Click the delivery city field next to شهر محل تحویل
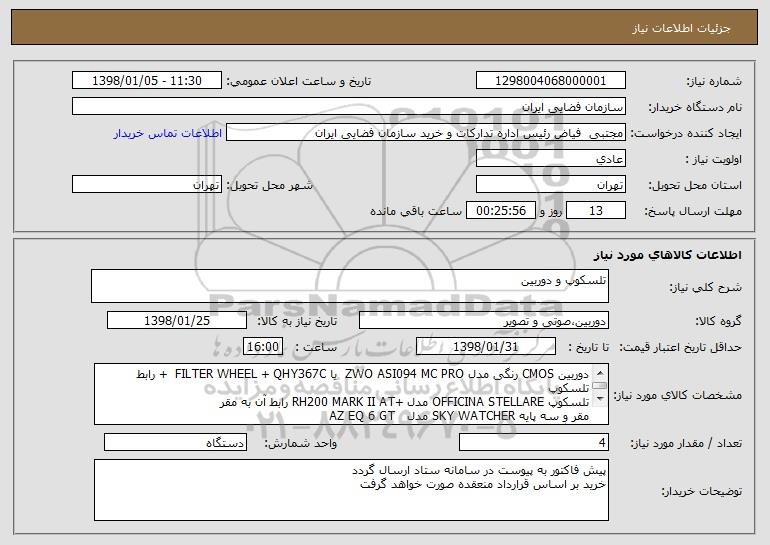Viewport: 770px width, 545px height. [147, 185]
